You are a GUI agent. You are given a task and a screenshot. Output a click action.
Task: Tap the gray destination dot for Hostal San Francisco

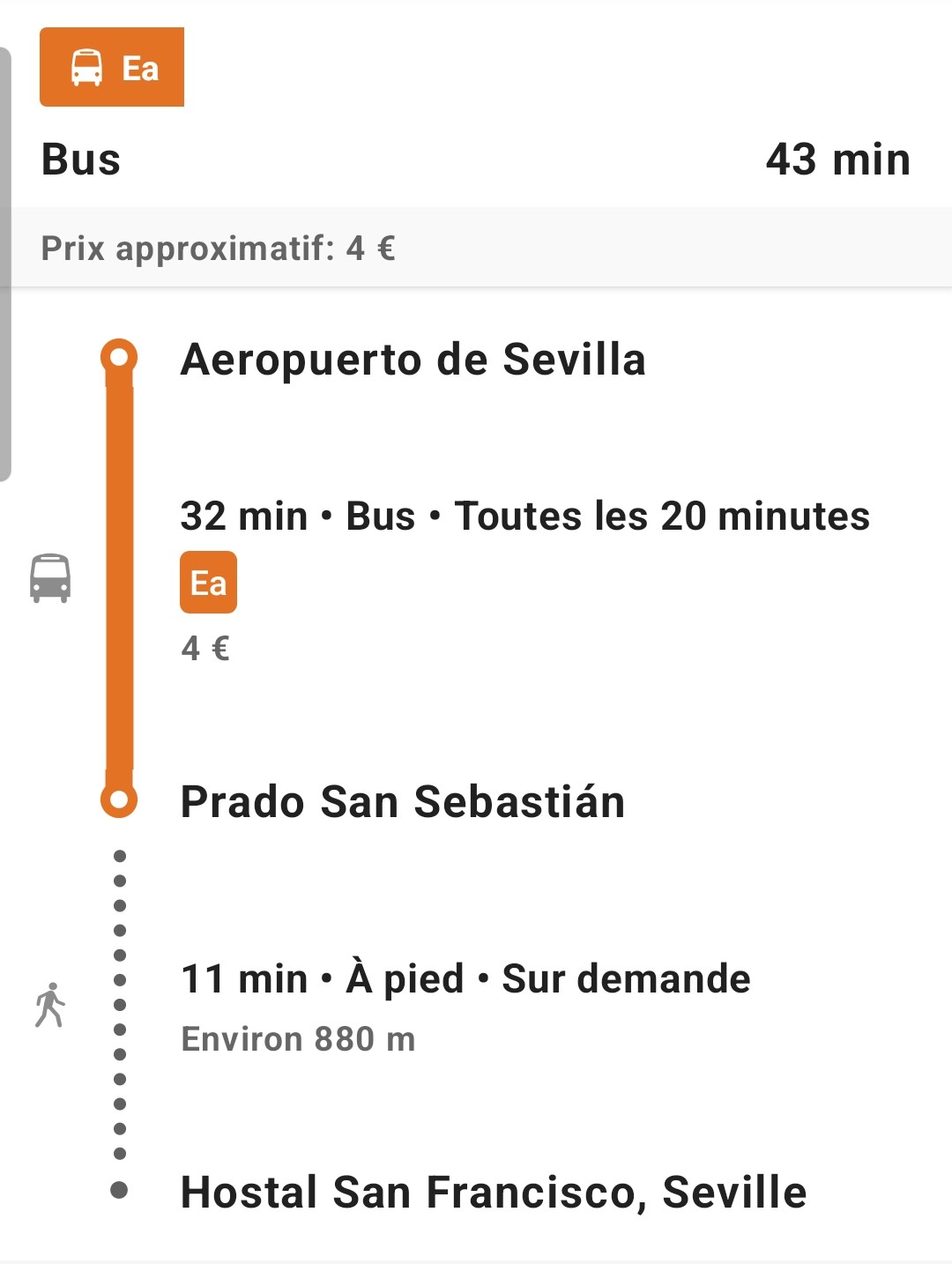point(119,1190)
